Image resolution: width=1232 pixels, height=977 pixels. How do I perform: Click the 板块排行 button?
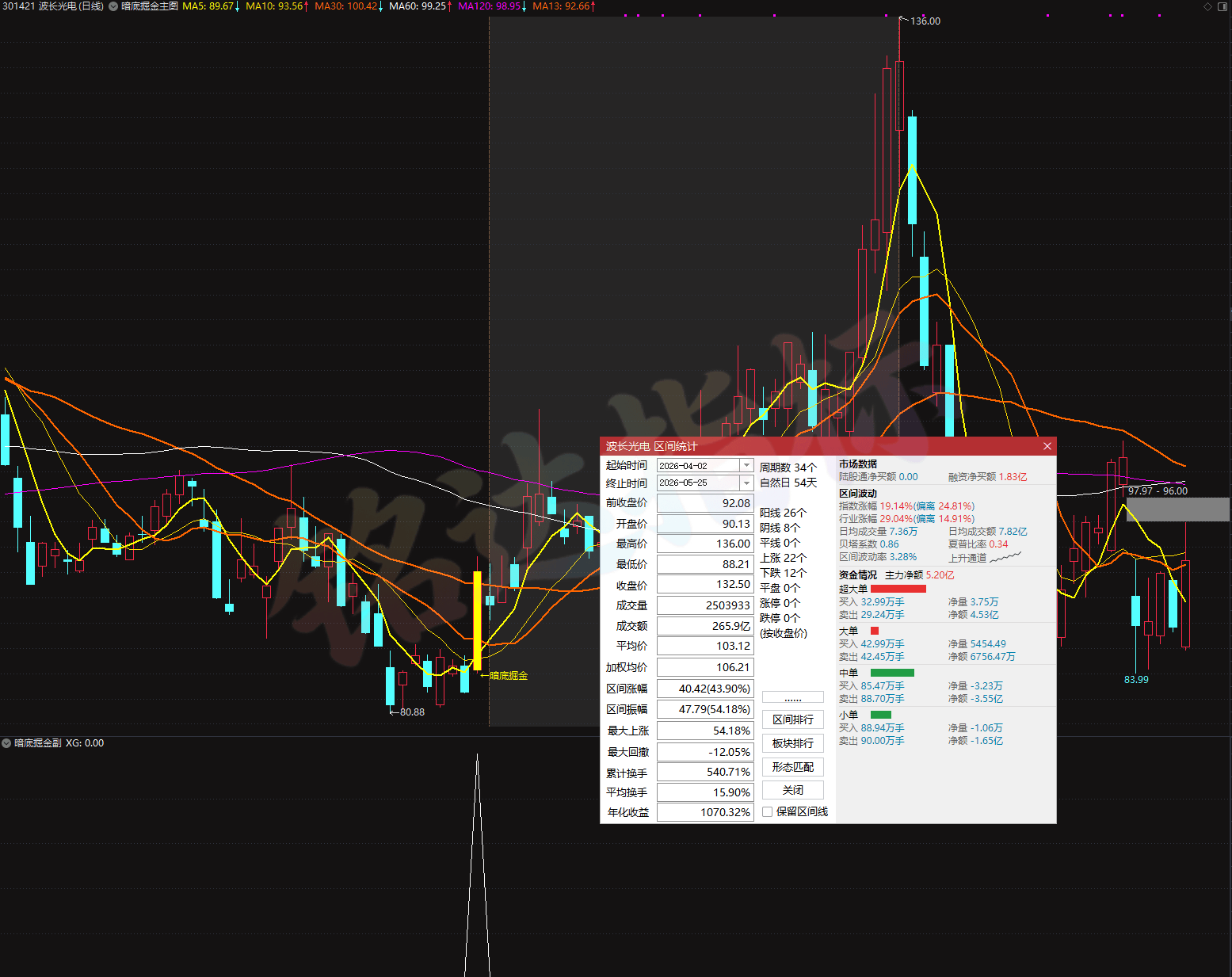point(793,743)
